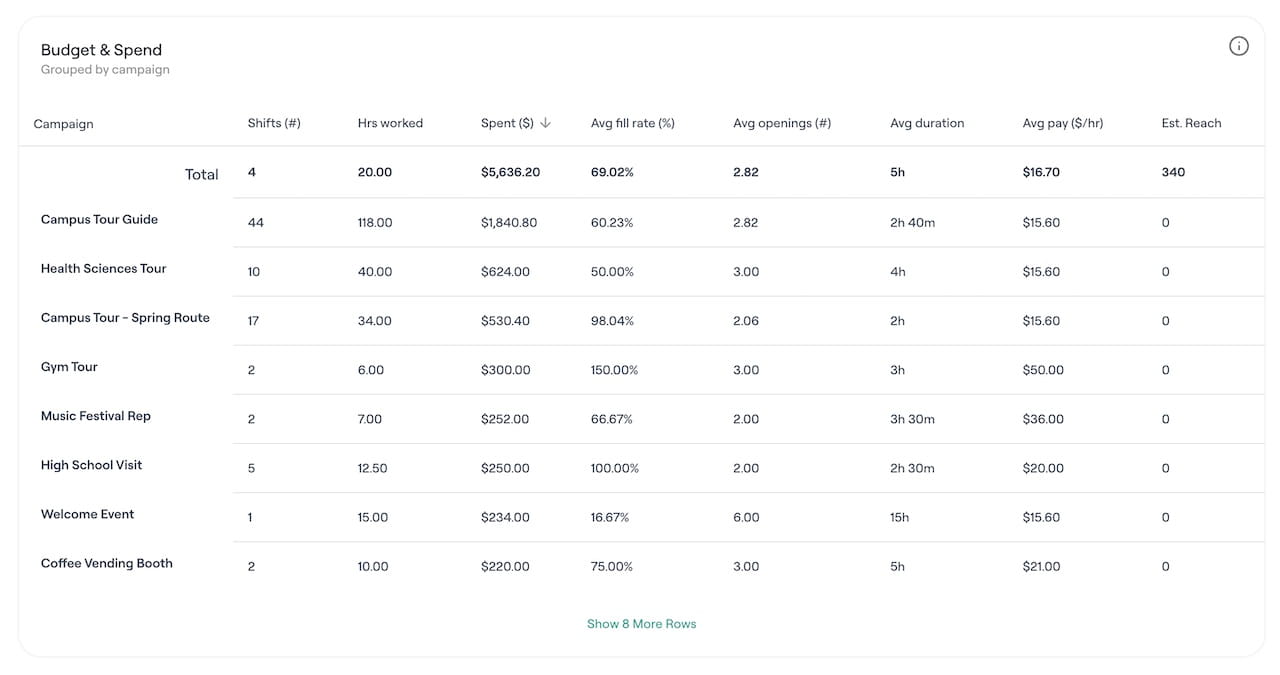Screen dimensions: 1280x675
Task: Expand table with Show 8 More Rows
Action: [641, 624]
